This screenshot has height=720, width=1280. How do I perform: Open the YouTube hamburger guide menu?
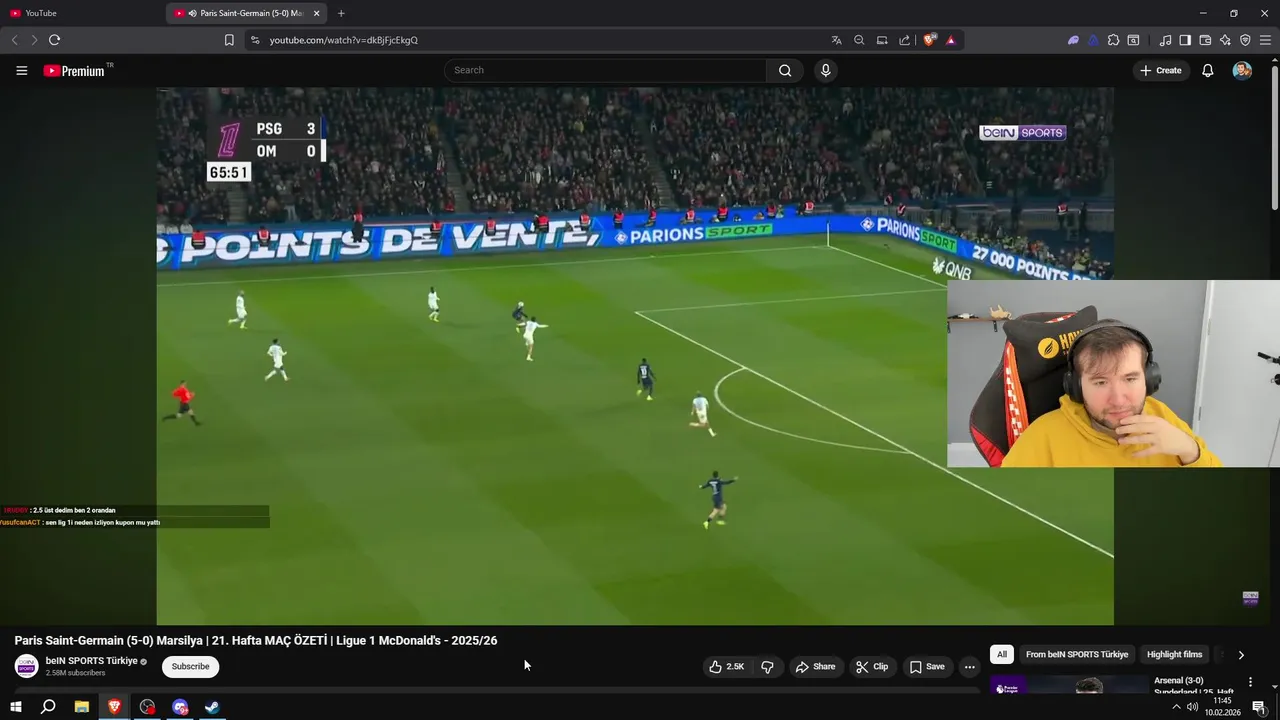(21, 70)
